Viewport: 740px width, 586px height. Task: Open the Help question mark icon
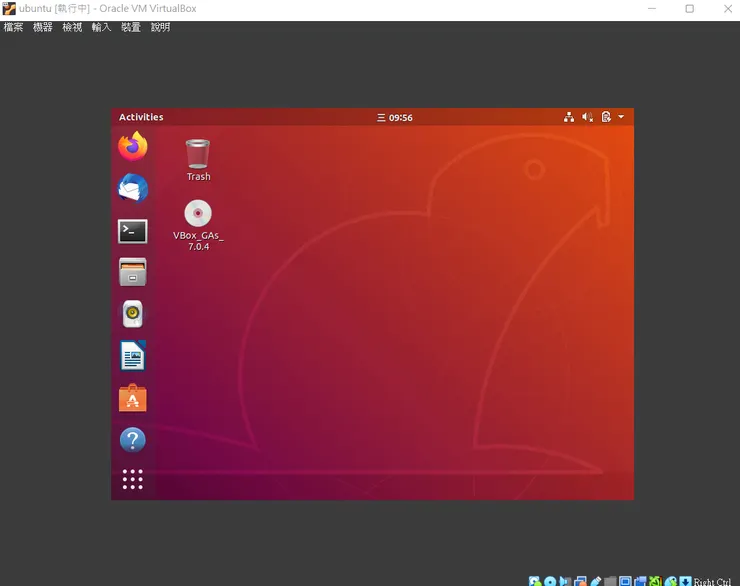tap(132, 440)
